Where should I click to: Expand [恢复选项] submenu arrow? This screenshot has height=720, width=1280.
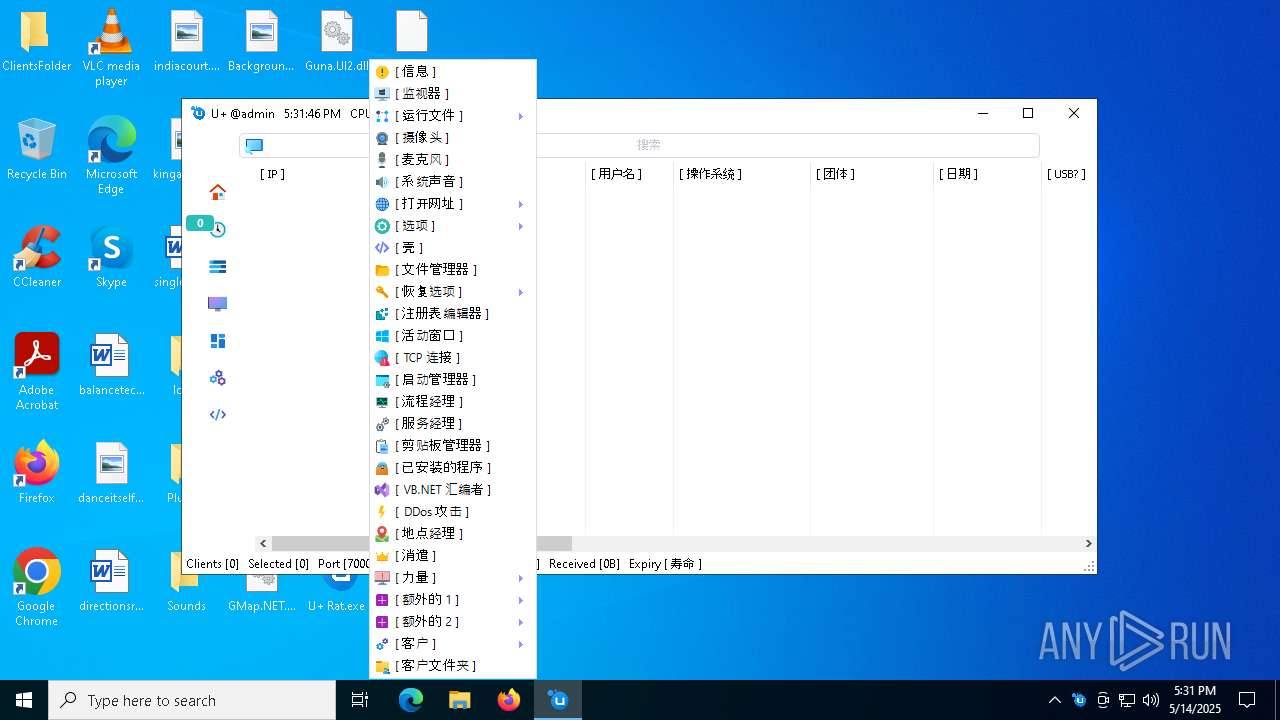tap(521, 292)
